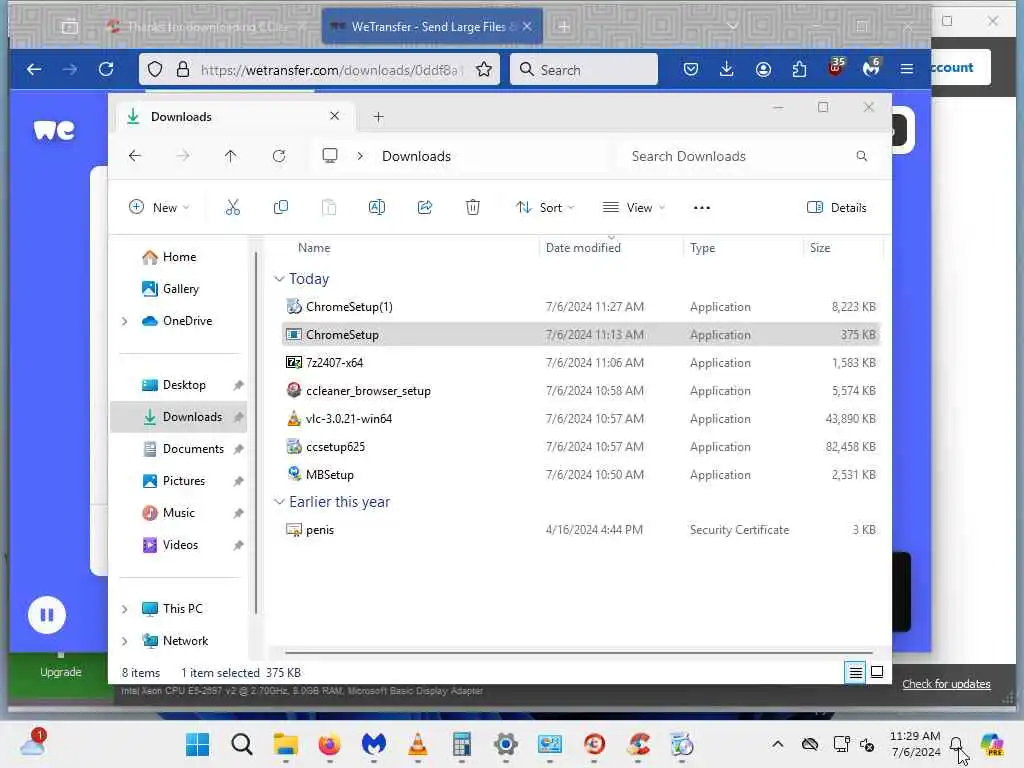Open Firefox from the taskbar
Image resolution: width=1024 pixels, height=768 pixels.
pyautogui.click(x=329, y=744)
